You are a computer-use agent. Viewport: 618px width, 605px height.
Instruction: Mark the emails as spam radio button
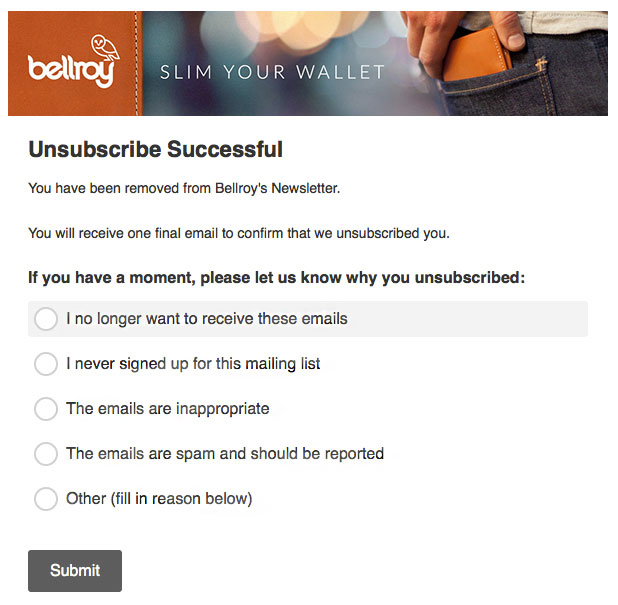coord(46,454)
